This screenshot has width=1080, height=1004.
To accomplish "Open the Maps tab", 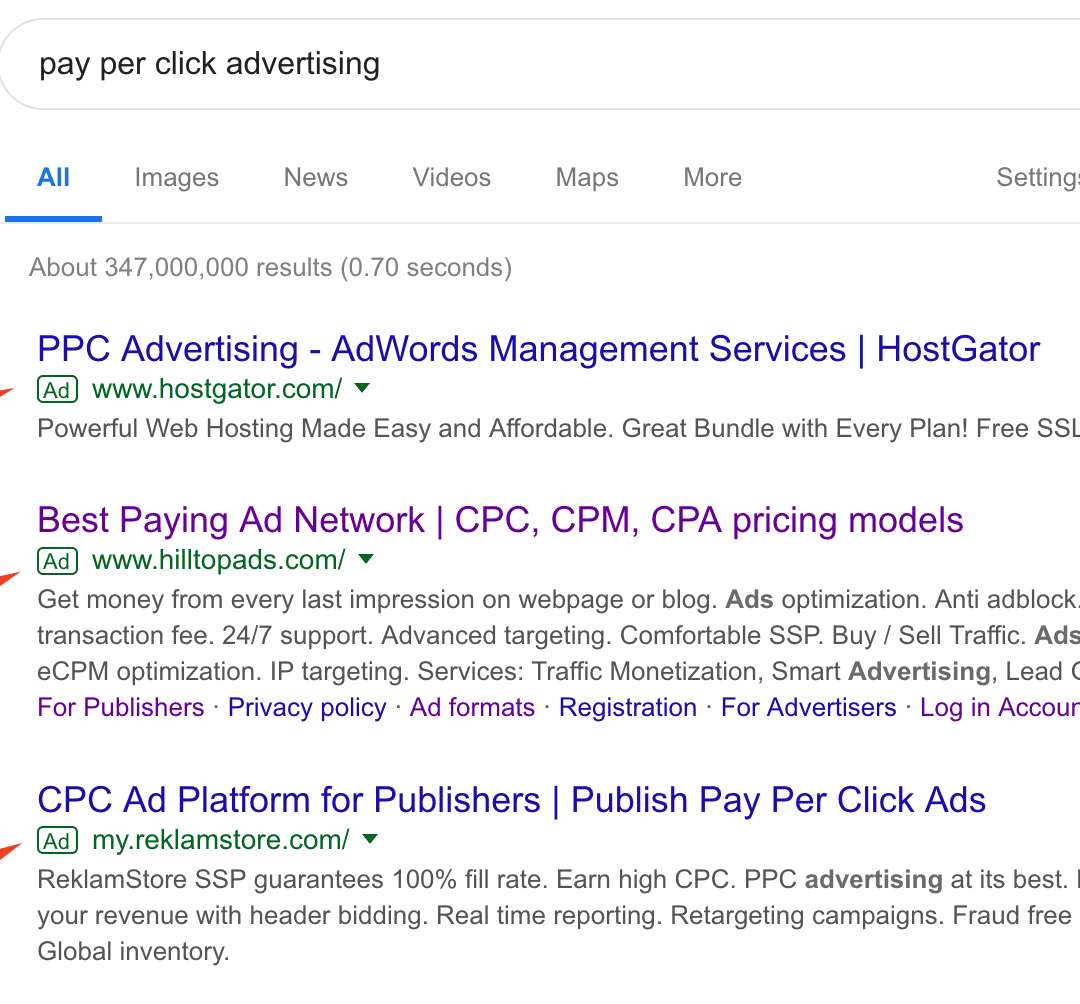I will pos(587,178).
